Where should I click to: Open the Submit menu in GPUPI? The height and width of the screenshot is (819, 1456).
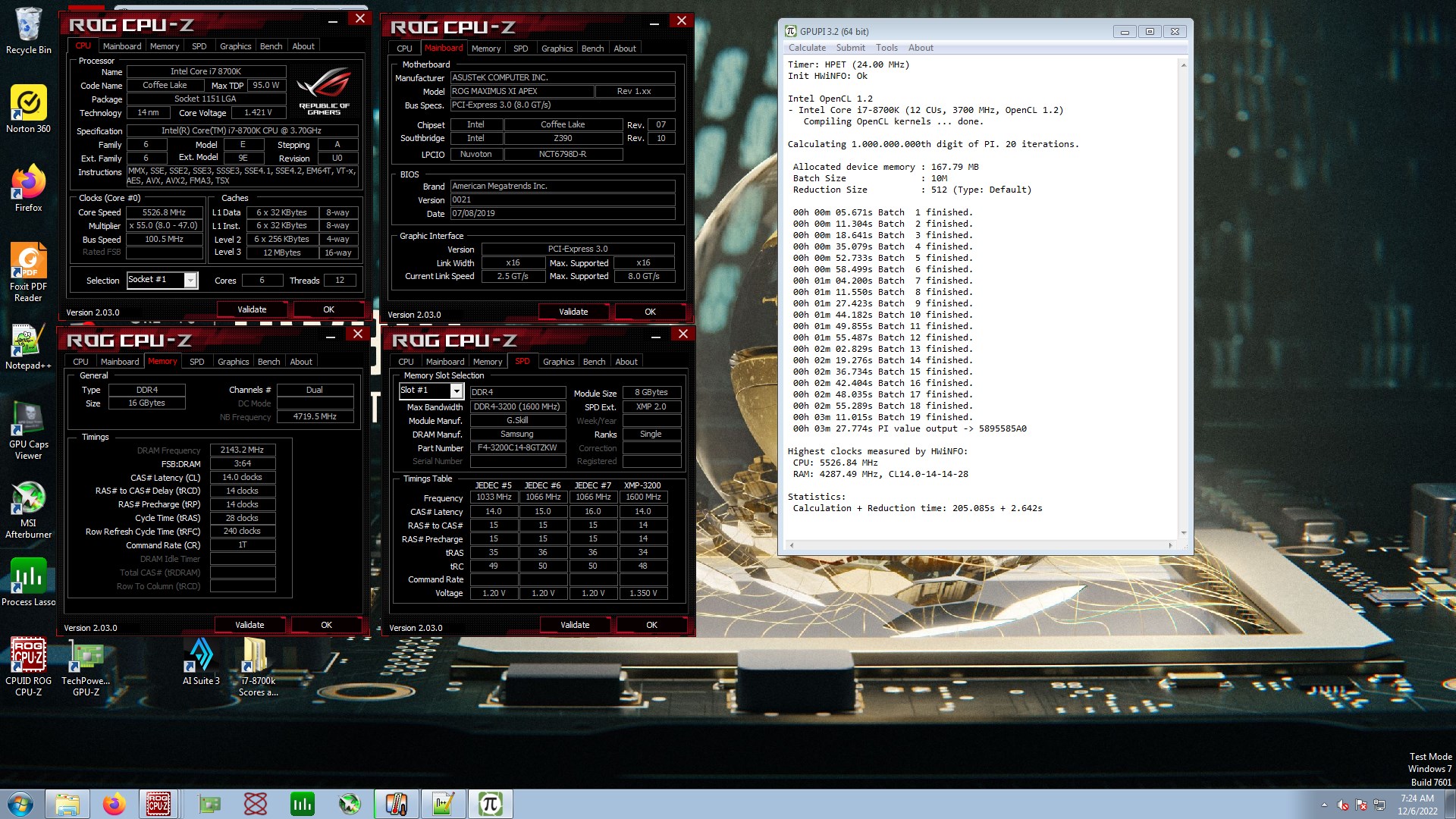tap(850, 48)
